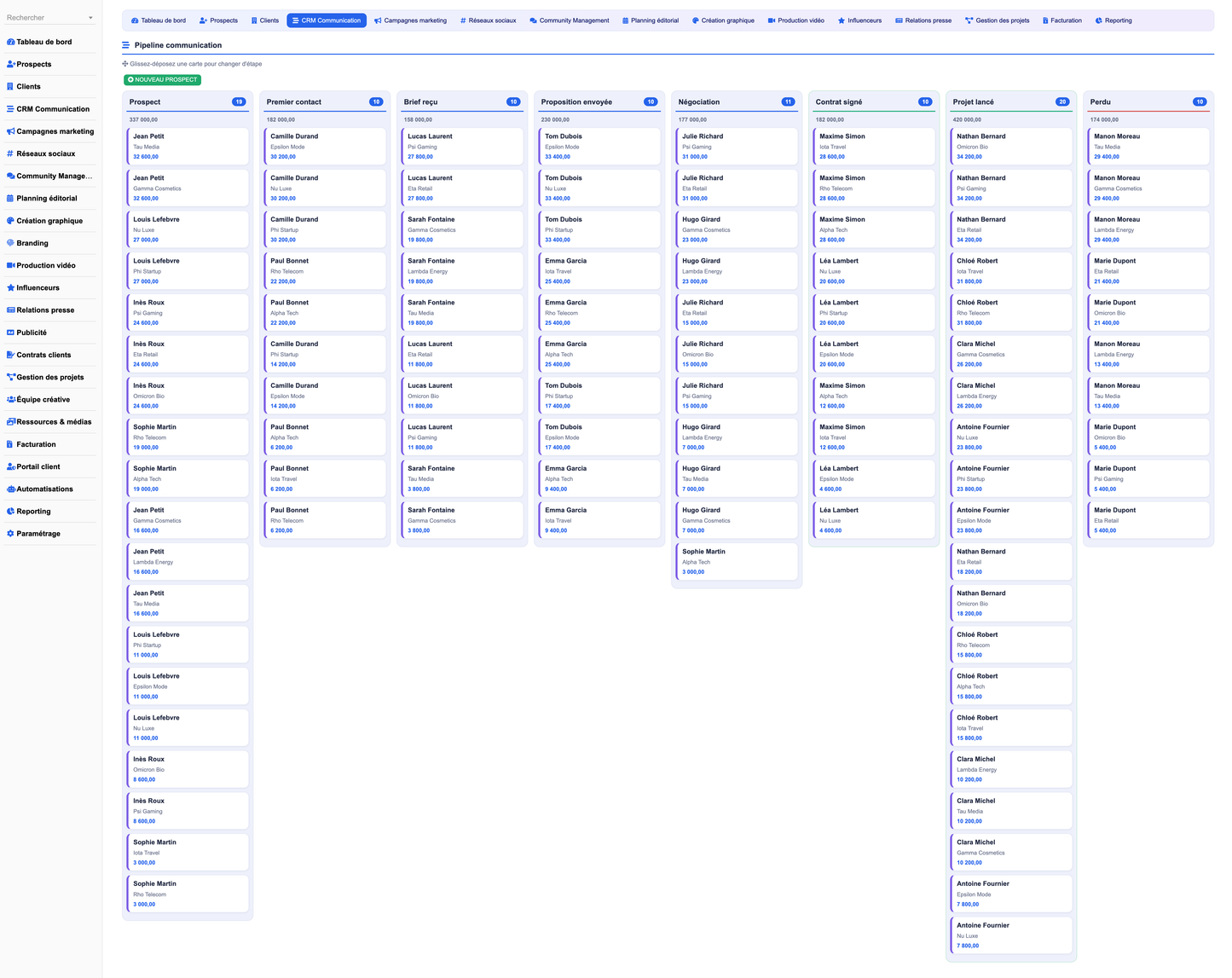Click the Portail client sidebar icon

(10, 466)
